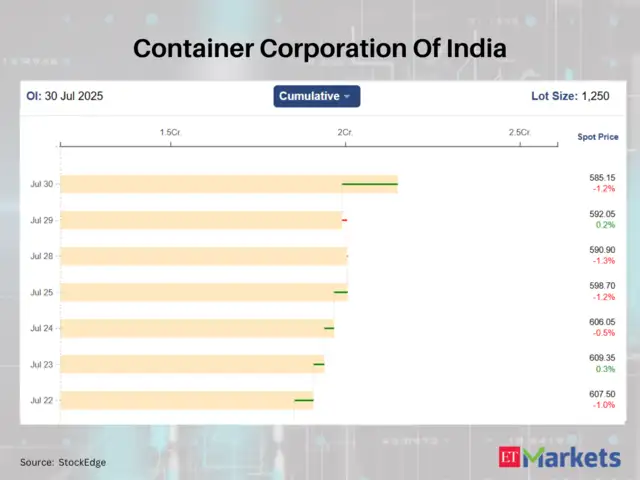Click the 609.35 spot price for Jul 23
640x480 pixels.
click(x=602, y=357)
